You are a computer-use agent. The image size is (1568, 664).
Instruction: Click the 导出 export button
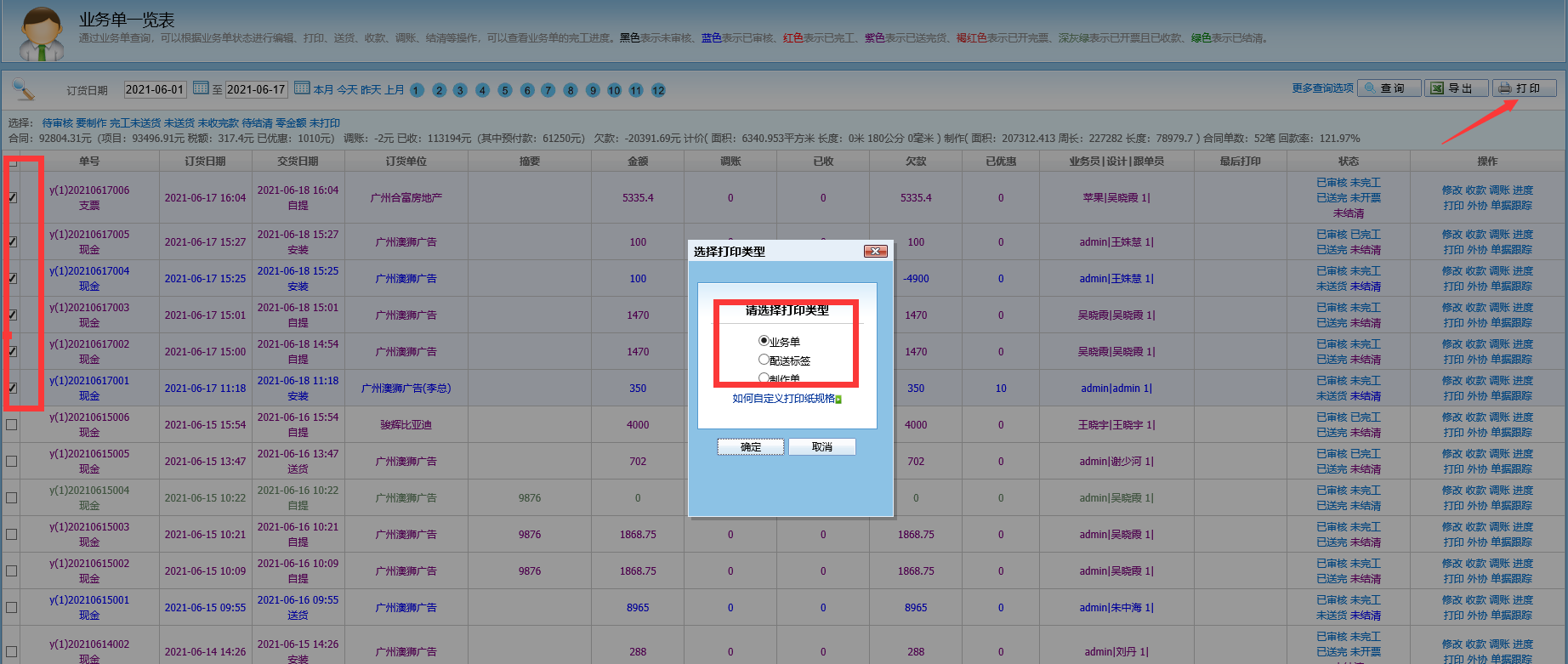(1456, 88)
